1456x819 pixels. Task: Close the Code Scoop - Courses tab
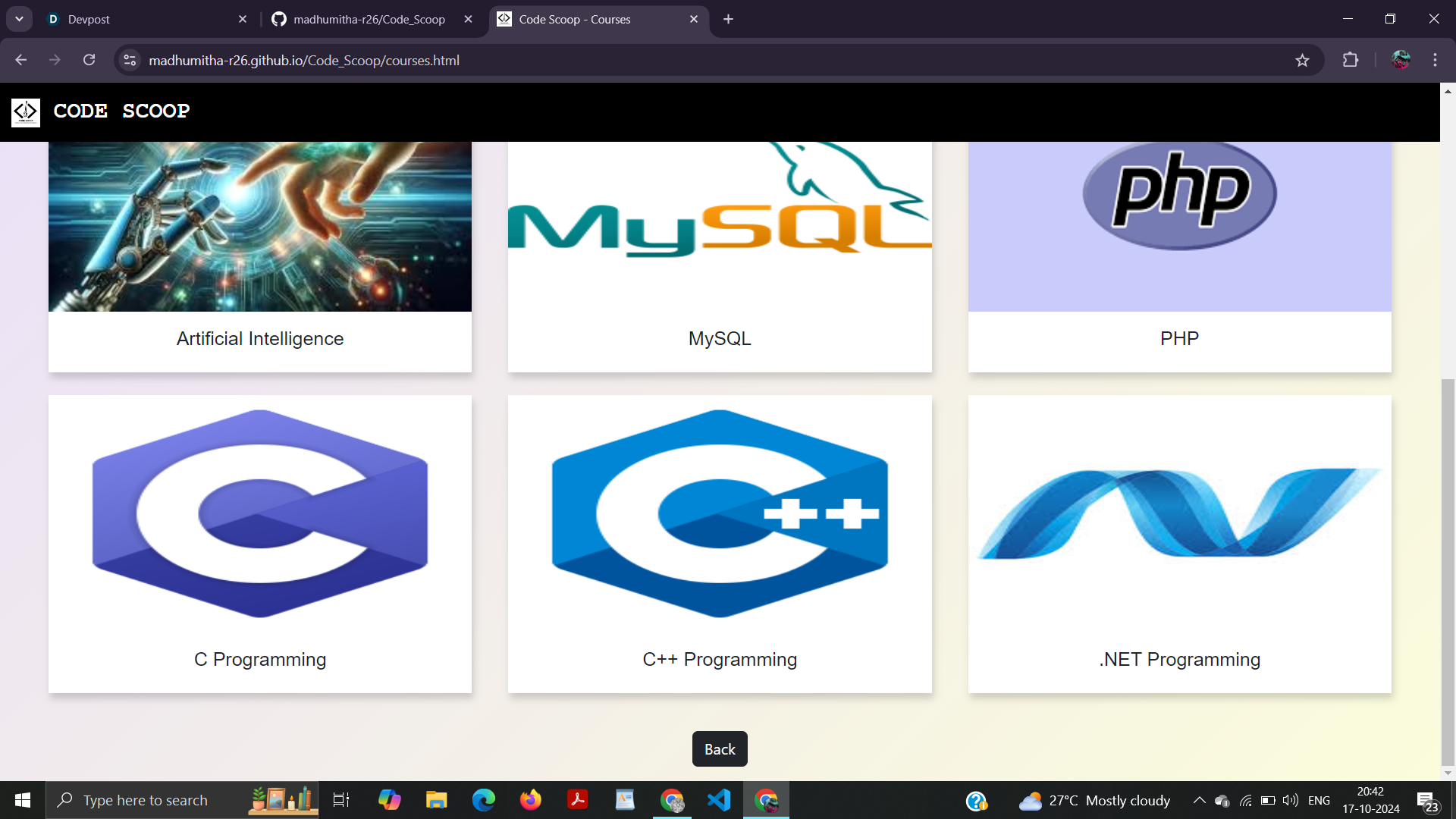[x=693, y=19]
